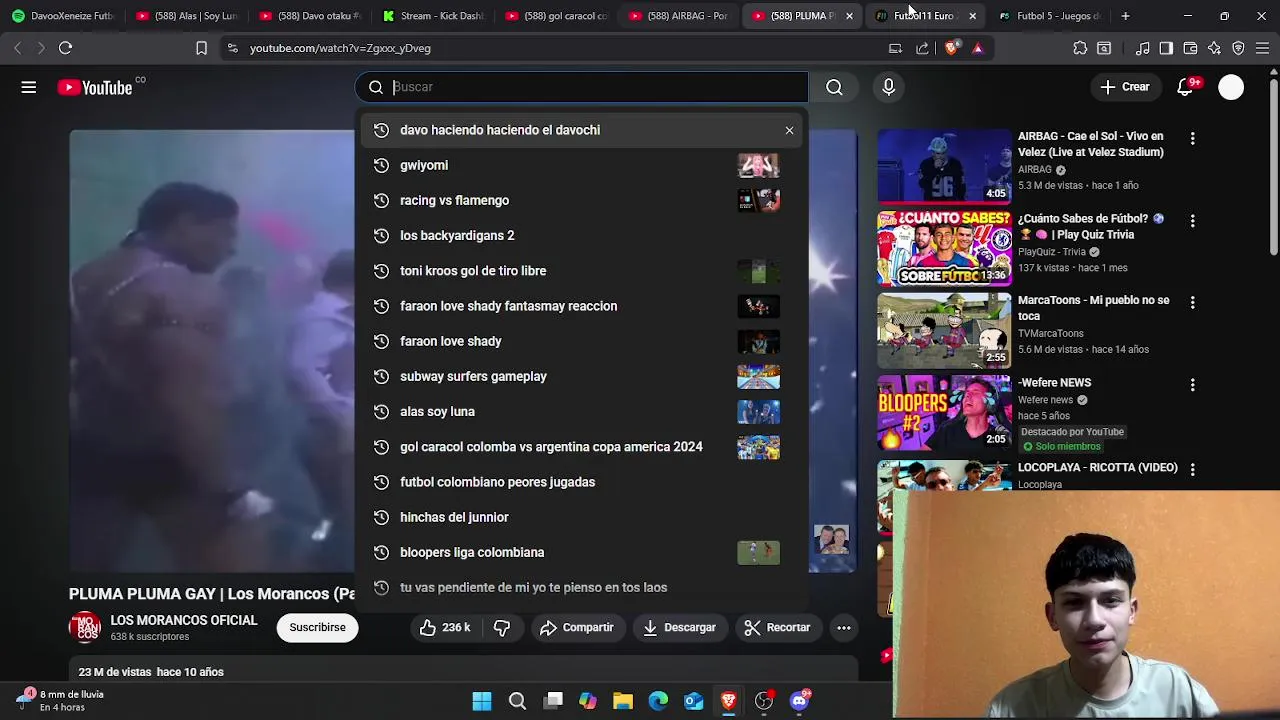Image resolution: width=1280 pixels, height=720 pixels.
Task: Reload the page in the browser toolbar
Action: (65, 48)
